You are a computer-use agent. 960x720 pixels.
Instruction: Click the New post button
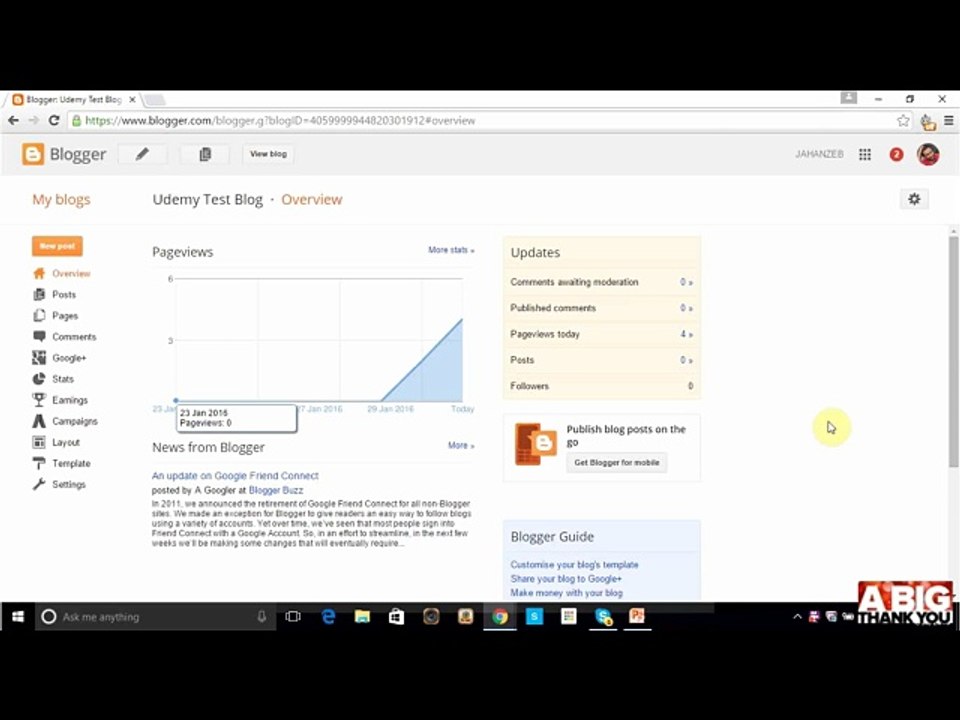[x=57, y=246]
